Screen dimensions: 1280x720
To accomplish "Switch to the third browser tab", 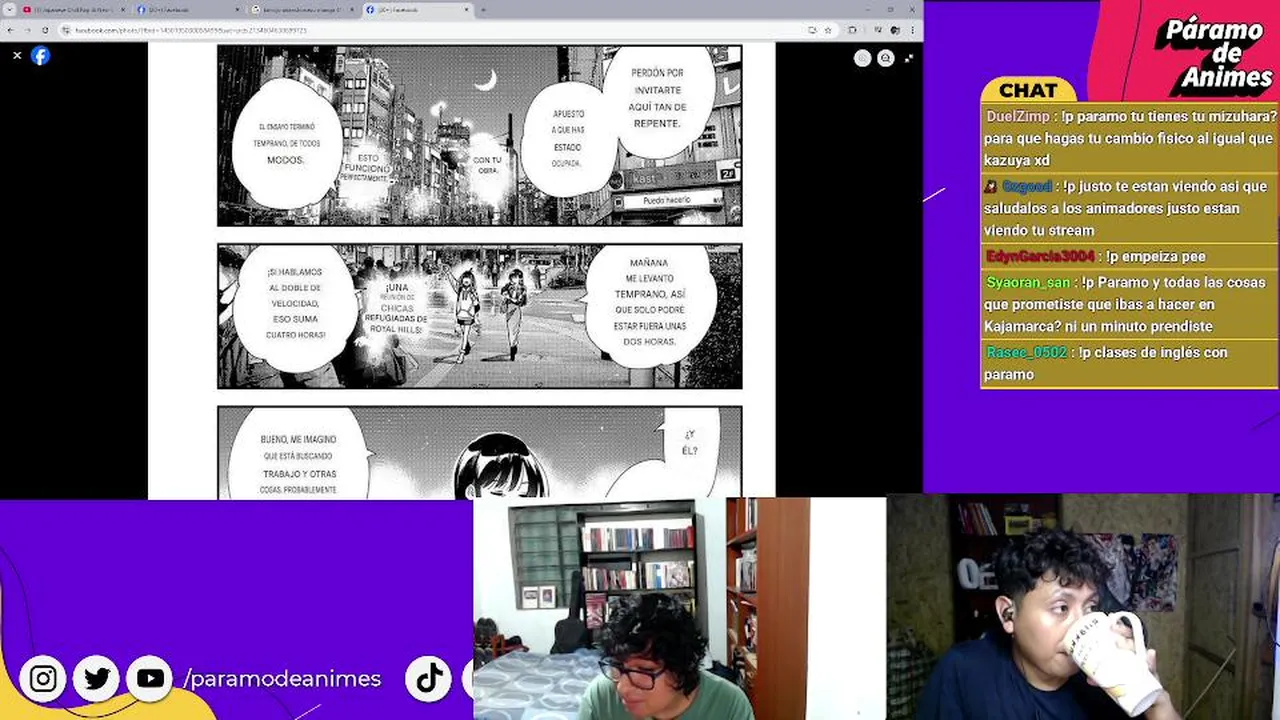I will coord(303,10).
